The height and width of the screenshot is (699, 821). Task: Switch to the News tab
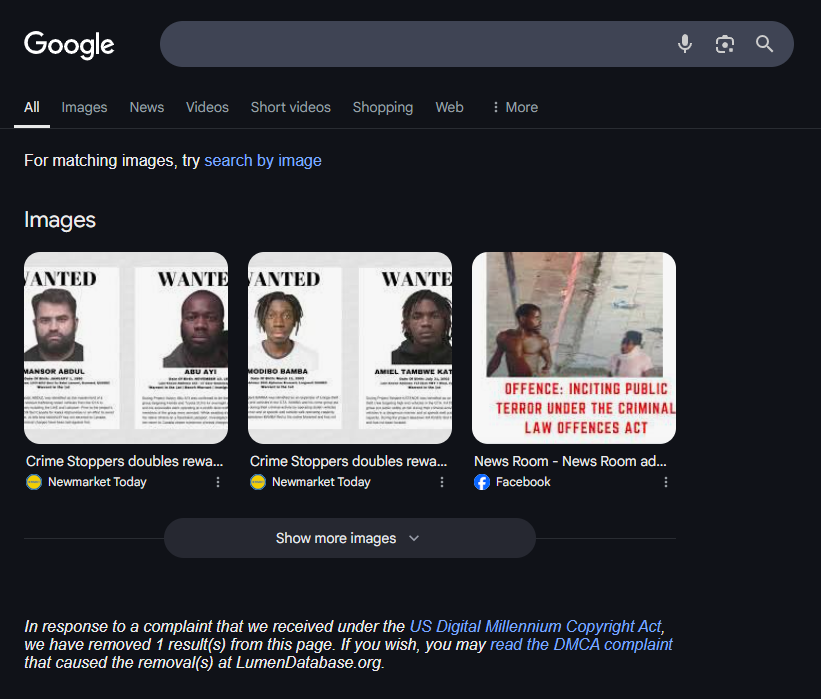pyautogui.click(x=147, y=107)
